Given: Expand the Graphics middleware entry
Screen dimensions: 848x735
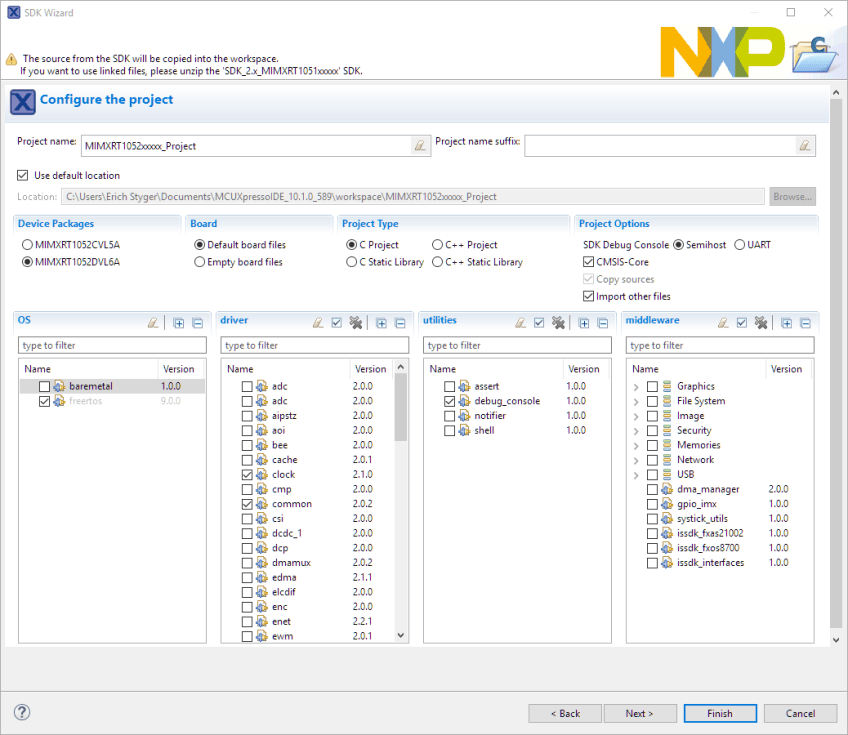Looking at the screenshot, I should coord(636,385).
